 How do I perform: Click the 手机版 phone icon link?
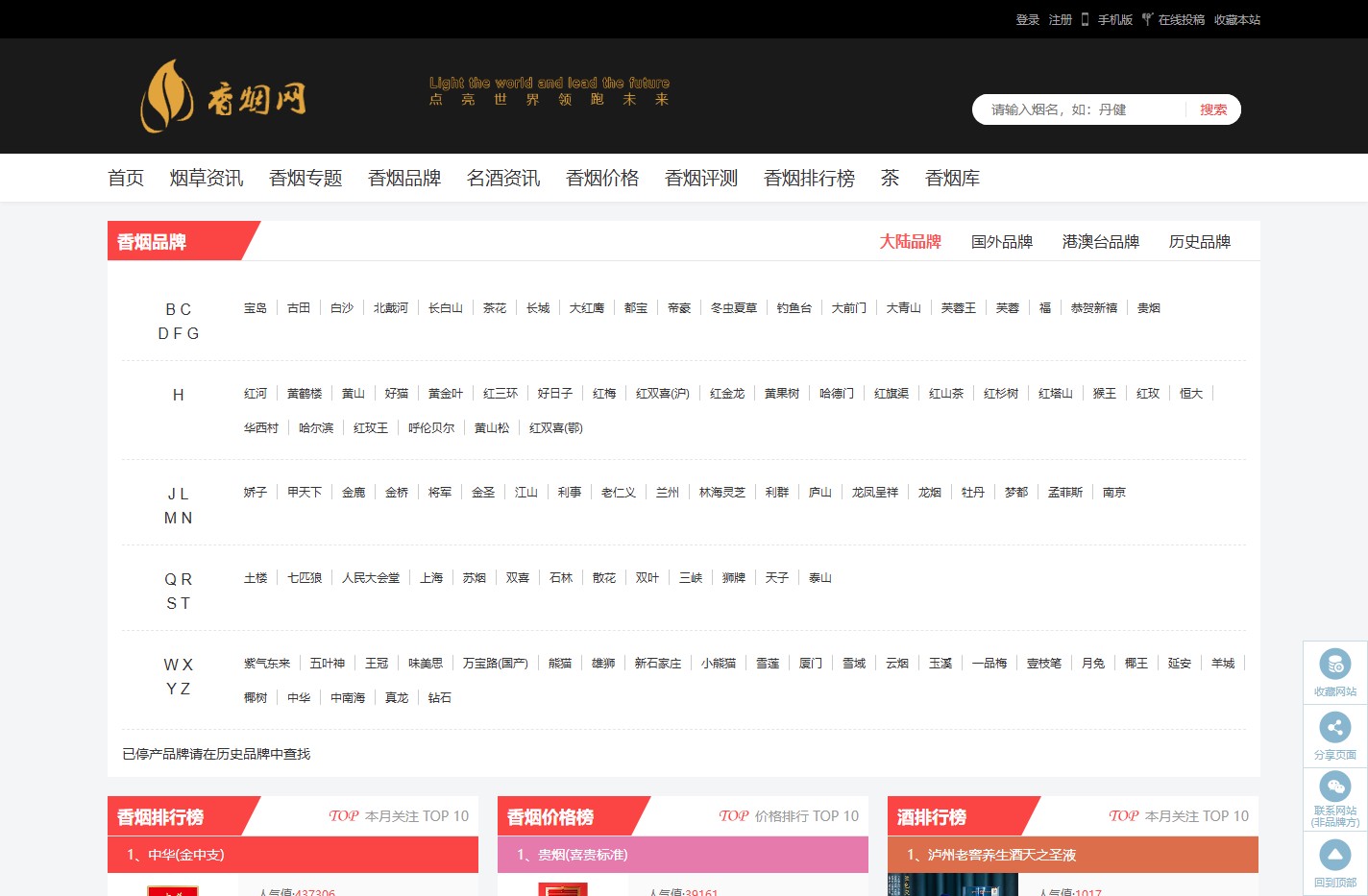[1107, 19]
